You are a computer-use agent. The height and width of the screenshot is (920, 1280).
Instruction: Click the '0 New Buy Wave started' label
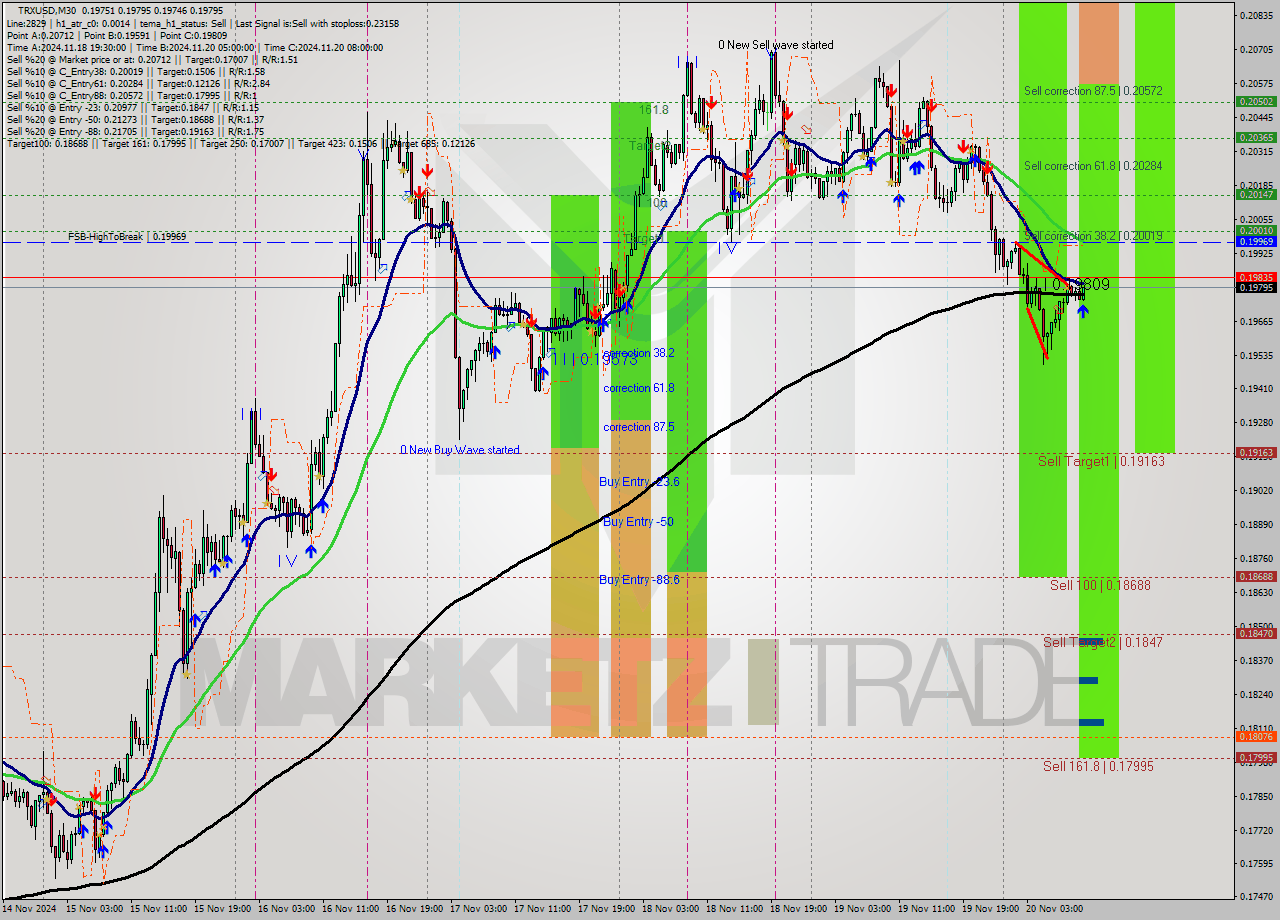[x=460, y=450]
